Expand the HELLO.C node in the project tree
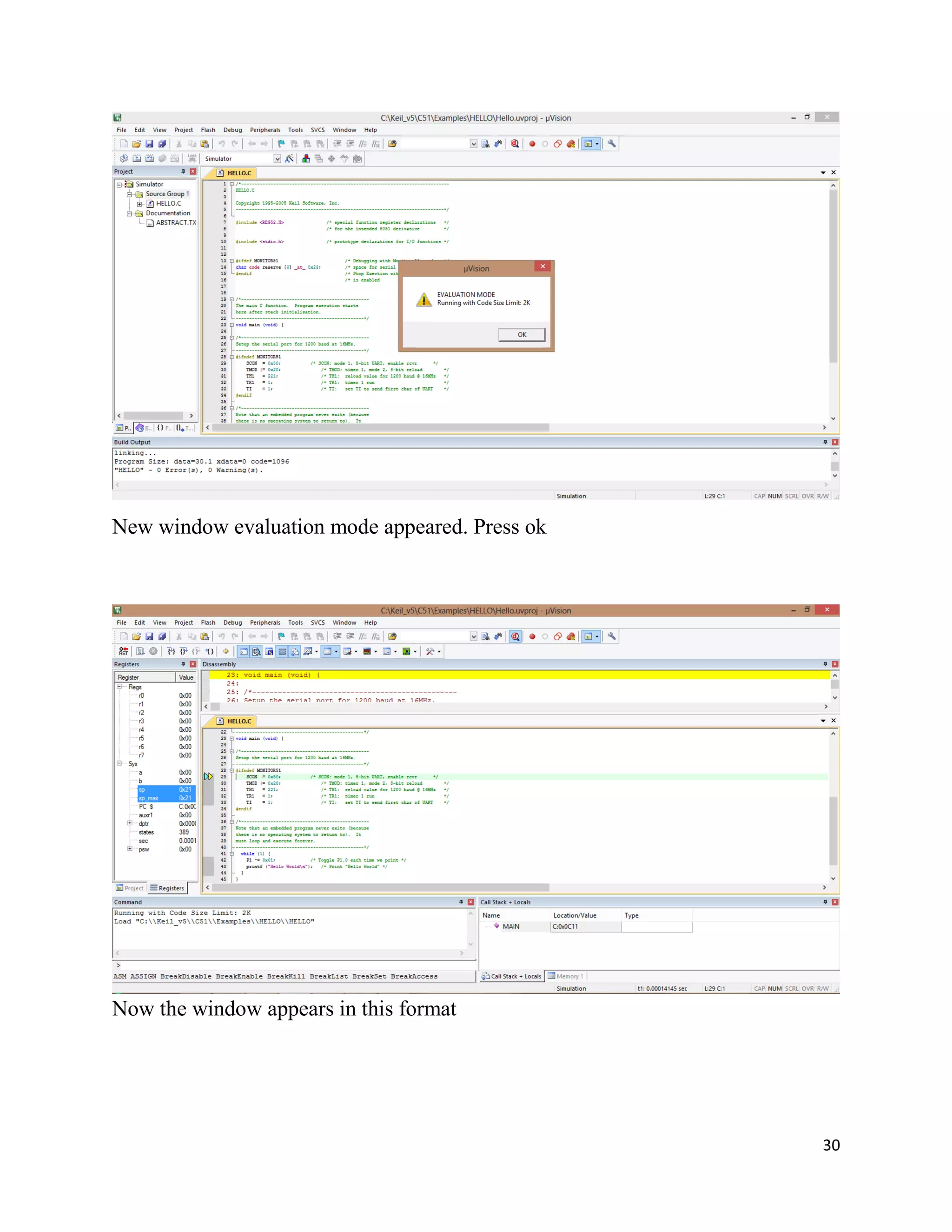 pyautogui.click(x=139, y=204)
